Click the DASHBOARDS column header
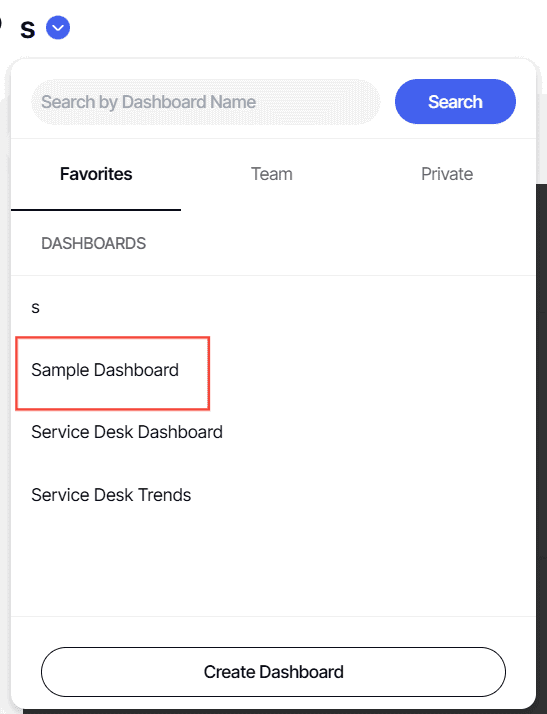The height and width of the screenshot is (714, 547). (x=93, y=243)
